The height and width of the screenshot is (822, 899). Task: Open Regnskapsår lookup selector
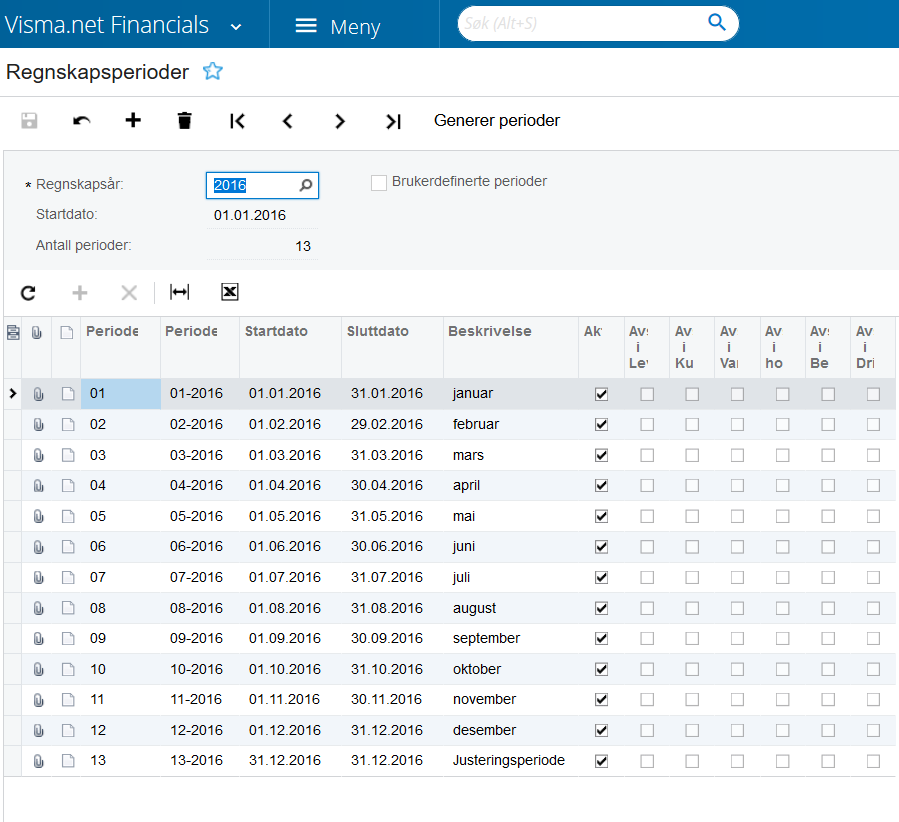click(x=306, y=185)
